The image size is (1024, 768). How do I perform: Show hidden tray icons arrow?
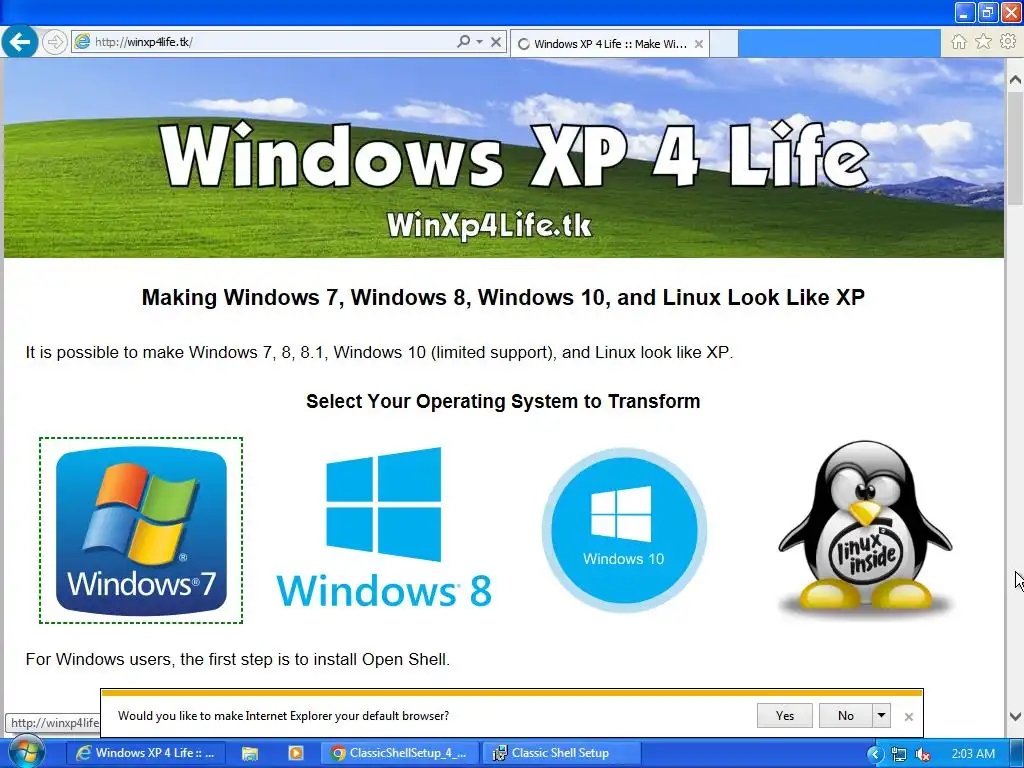pyautogui.click(x=875, y=754)
